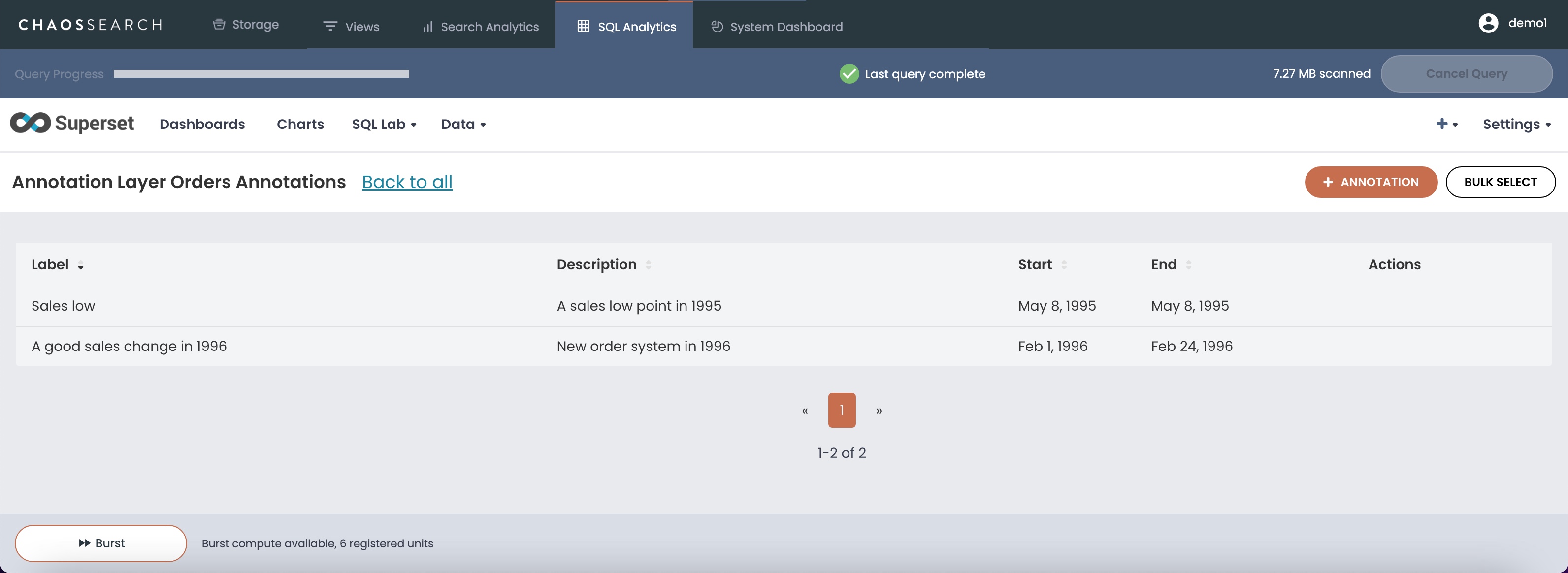Viewport: 1568px width, 573px height.
Task: Select page 1 in pagination
Action: click(x=841, y=410)
